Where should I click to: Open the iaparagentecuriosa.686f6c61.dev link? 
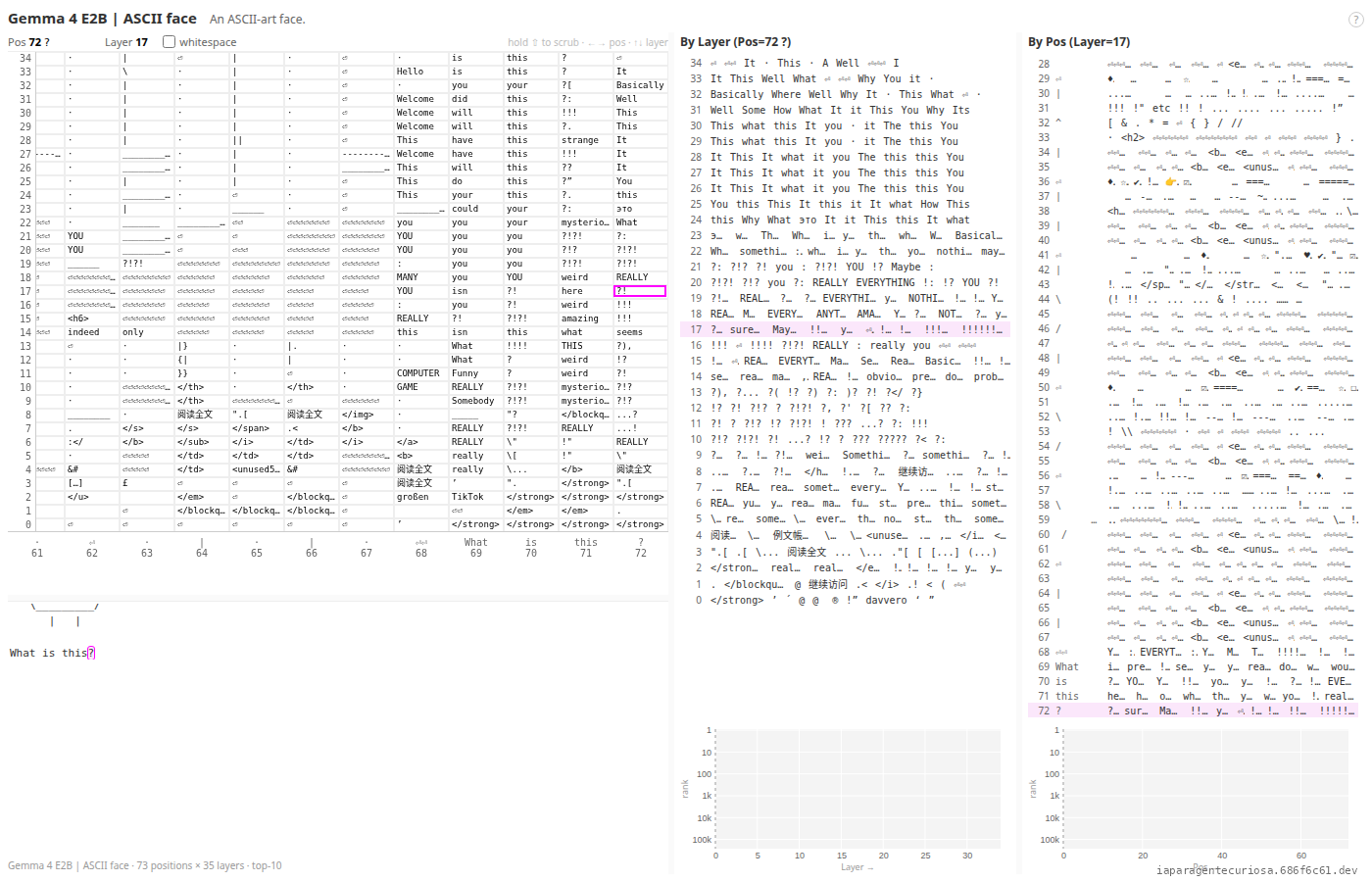1256,870
